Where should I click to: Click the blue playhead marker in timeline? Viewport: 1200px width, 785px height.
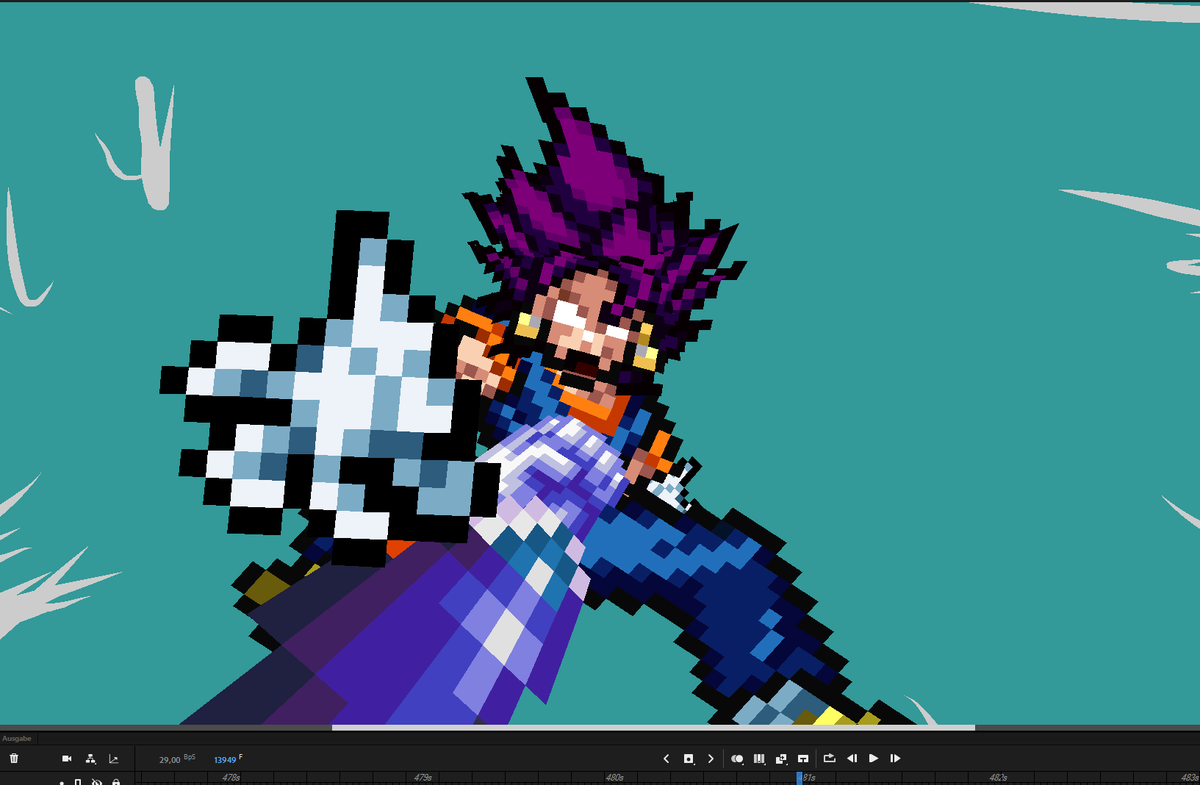pos(799,778)
